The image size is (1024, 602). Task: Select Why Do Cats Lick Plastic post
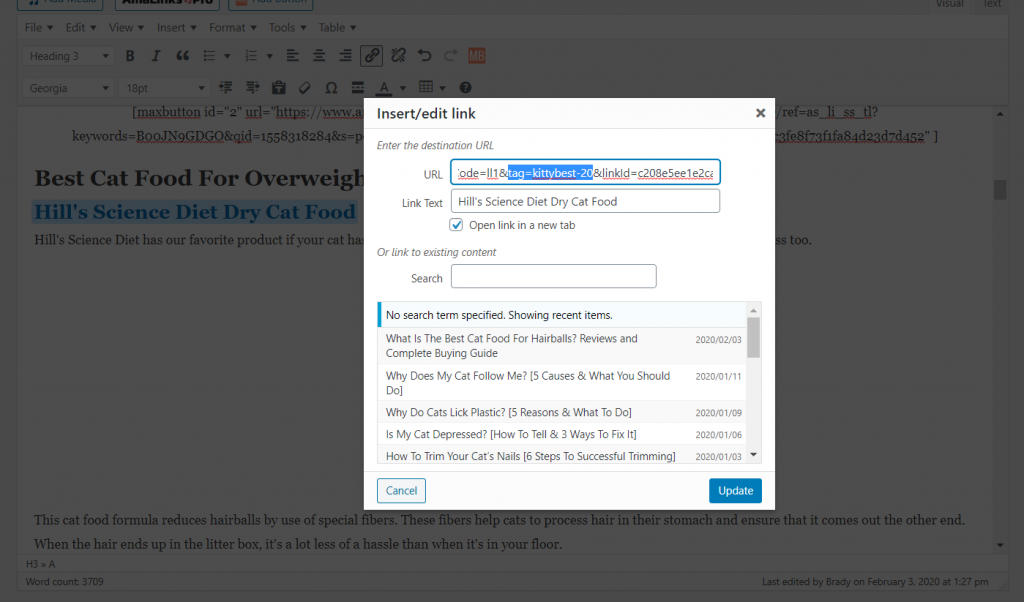[x=562, y=413]
